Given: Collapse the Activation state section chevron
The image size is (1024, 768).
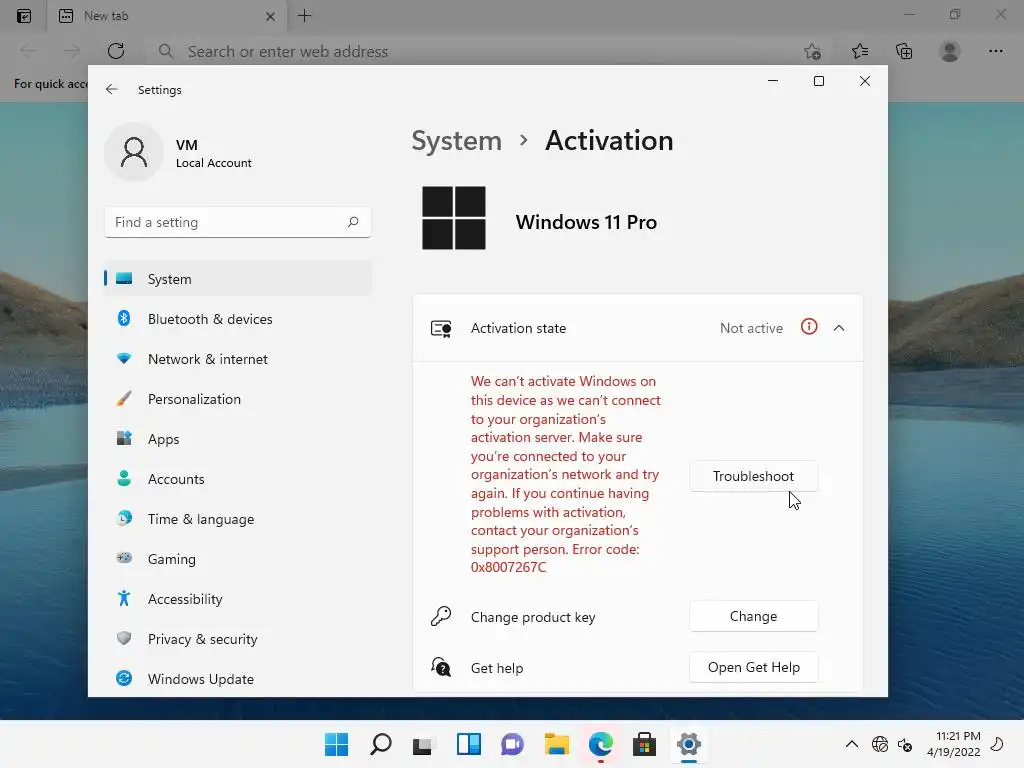Looking at the screenshot, I should [x=839, y=328].
